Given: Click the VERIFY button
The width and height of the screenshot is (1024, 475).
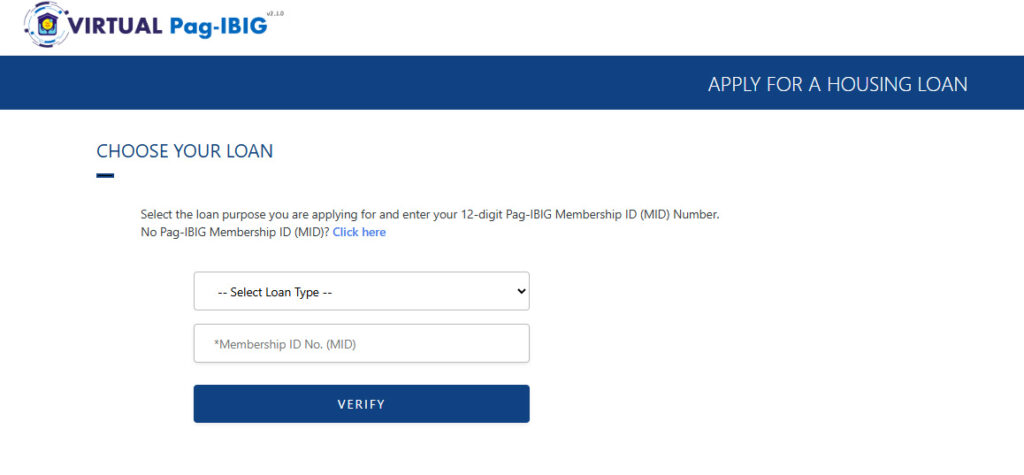Looking at the screenshot, I should [361, 404].
